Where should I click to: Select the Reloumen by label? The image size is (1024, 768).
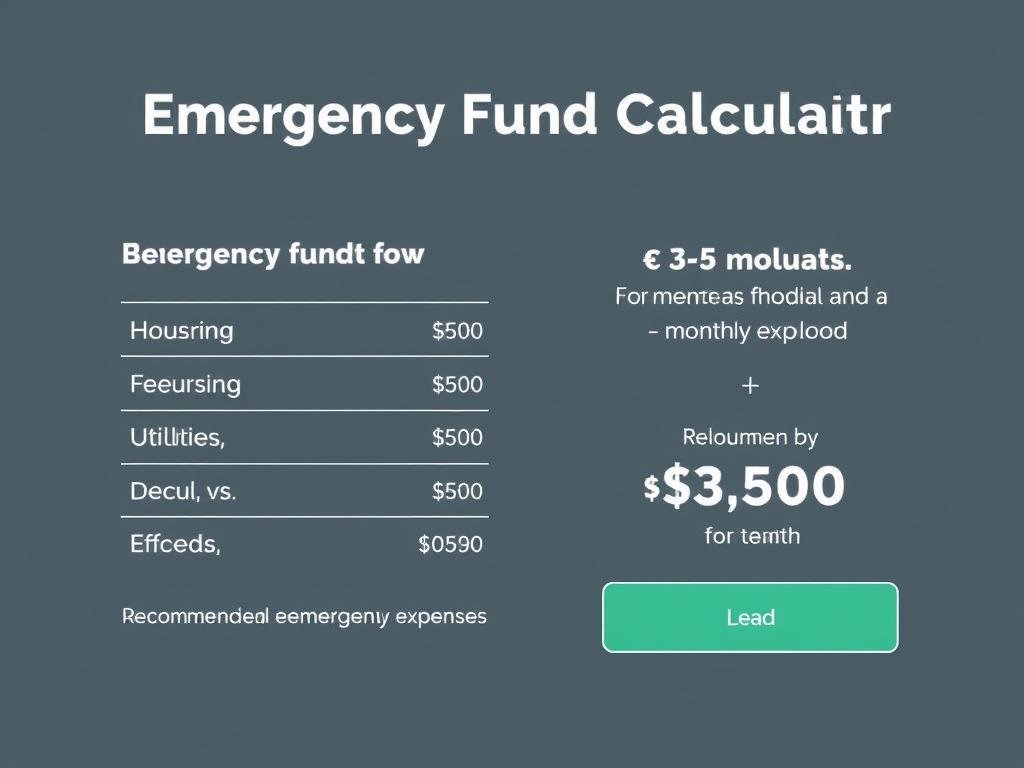[749, 437]
